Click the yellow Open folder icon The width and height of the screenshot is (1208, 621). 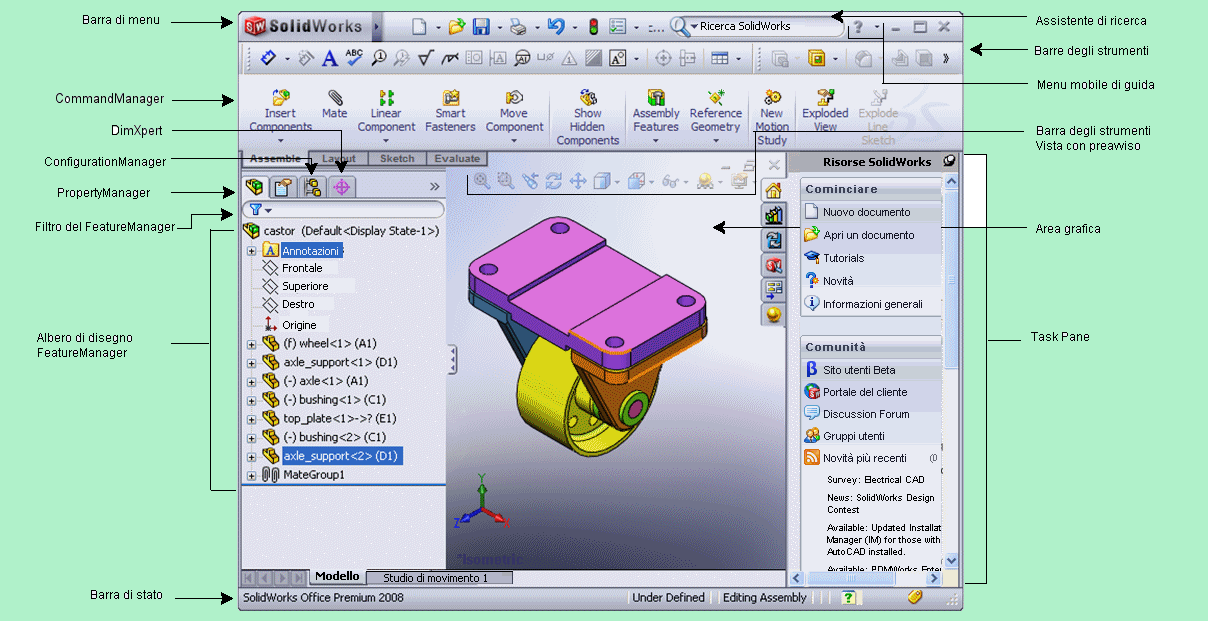click(457, 27)
